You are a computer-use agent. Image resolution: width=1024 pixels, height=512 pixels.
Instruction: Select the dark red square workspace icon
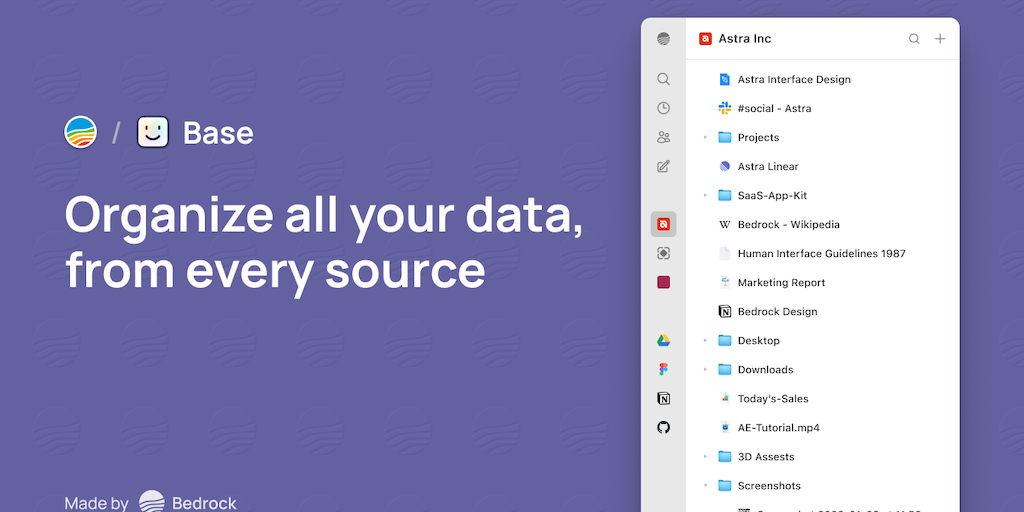(663, 282)
